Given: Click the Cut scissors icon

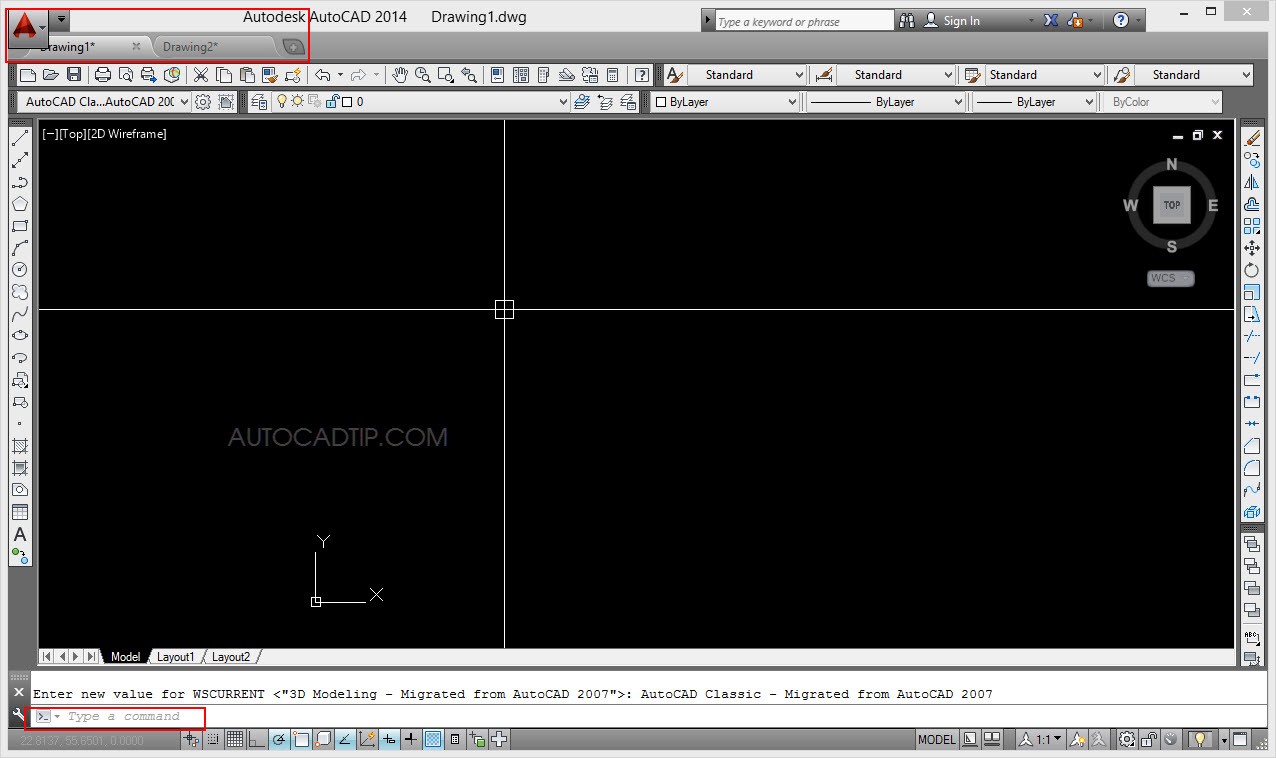Looking at the screenshot, I should [x=201, y=75].
